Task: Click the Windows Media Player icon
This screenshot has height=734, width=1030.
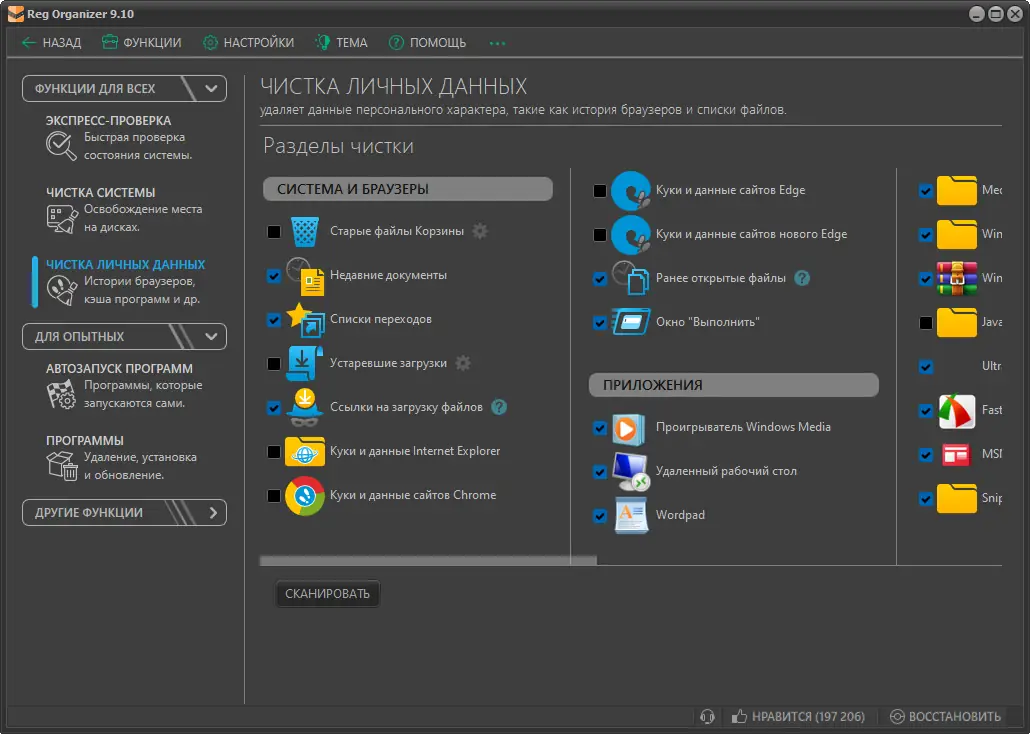Action: click(x=629, y=429)
